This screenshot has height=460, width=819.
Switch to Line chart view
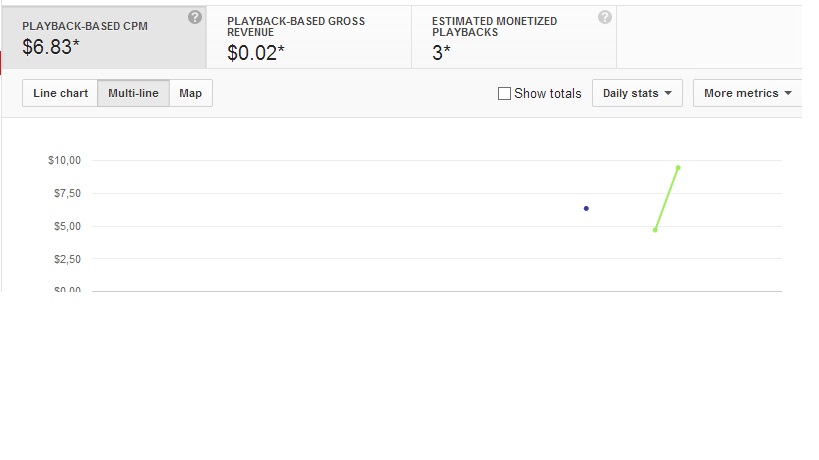[x=60, y=93]
